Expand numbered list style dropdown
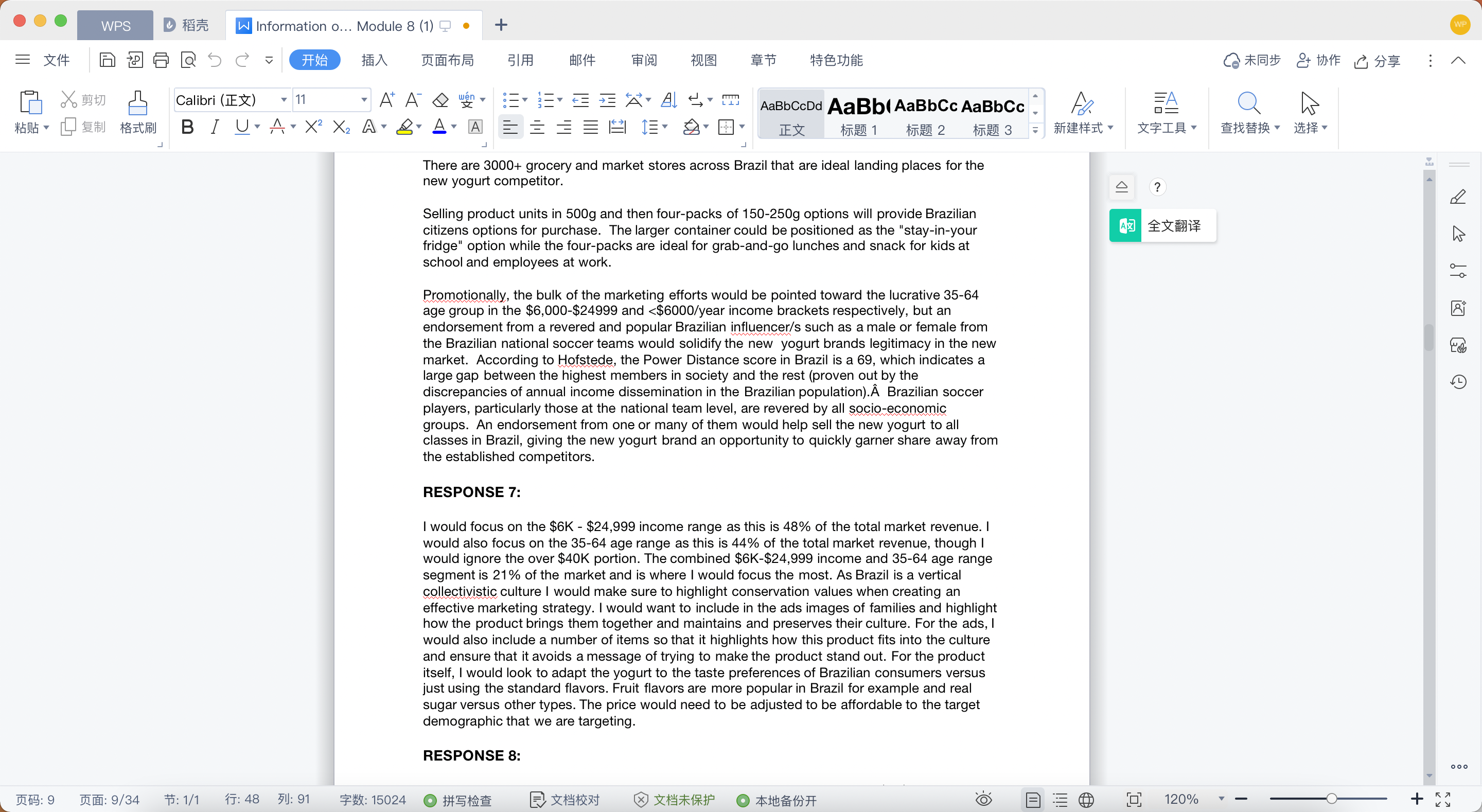 (560, 100)
